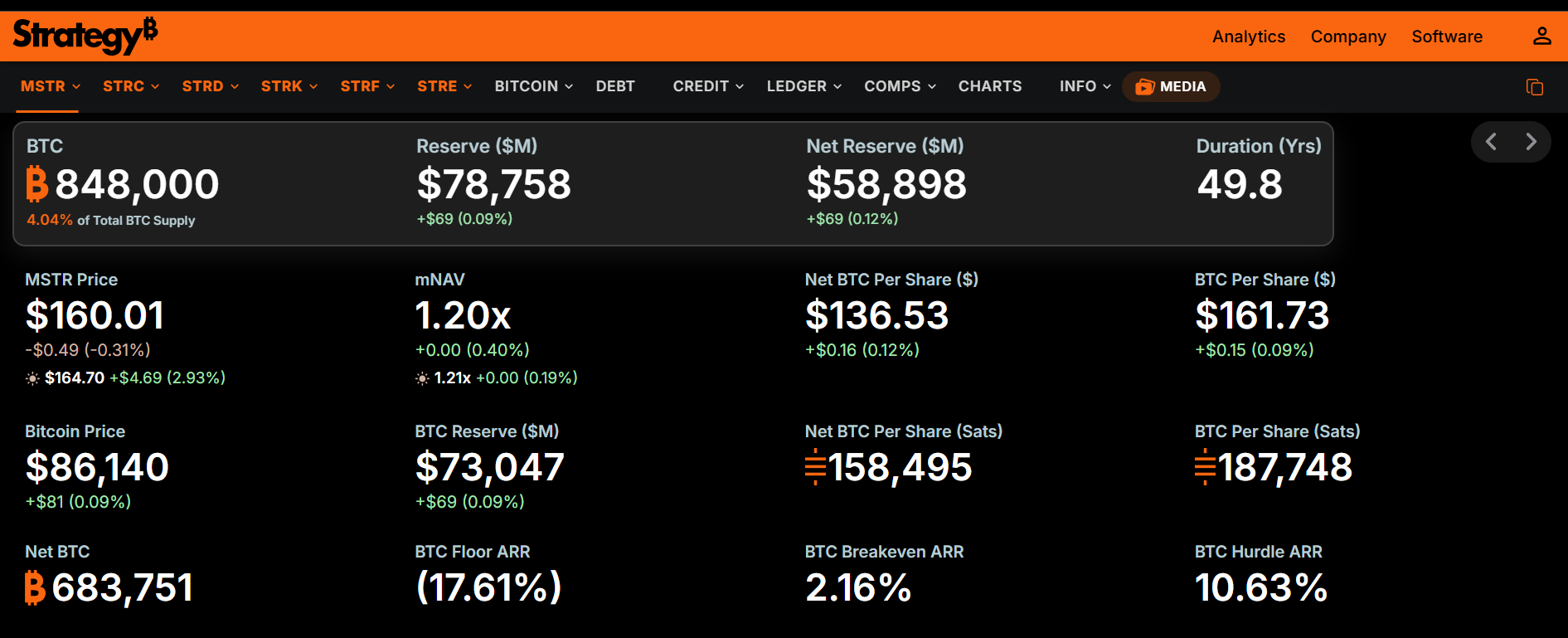Open the DEBT tab
Screen dimensions: 1568x638
pyautogui.click(x=615, y=86)
